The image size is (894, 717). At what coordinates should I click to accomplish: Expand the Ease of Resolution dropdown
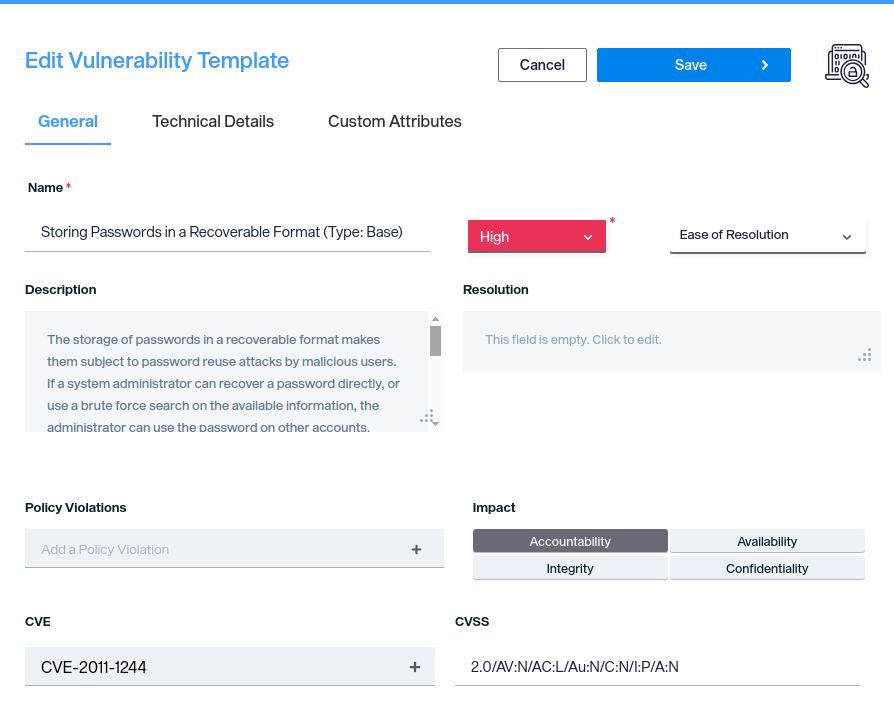click(767, 236)
